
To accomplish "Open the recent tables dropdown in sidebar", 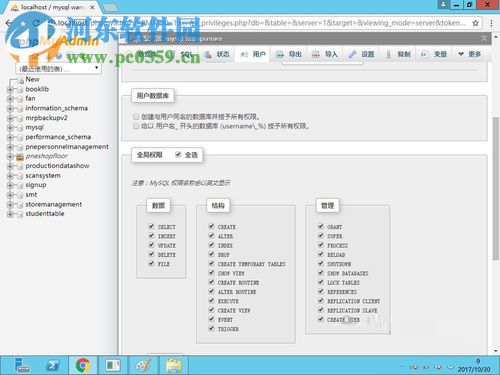I will (58, 69).
